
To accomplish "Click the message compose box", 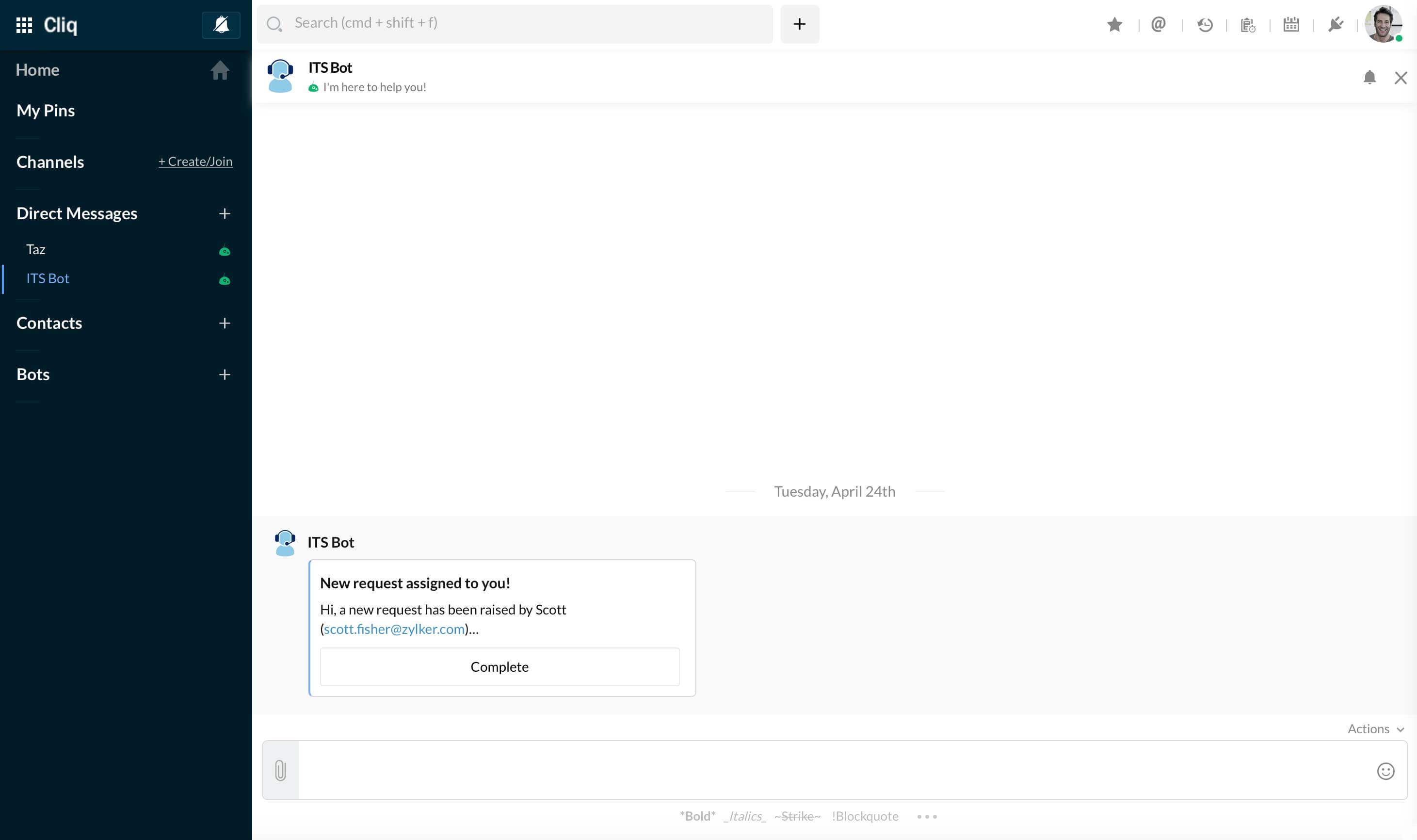I will point(834,770).
